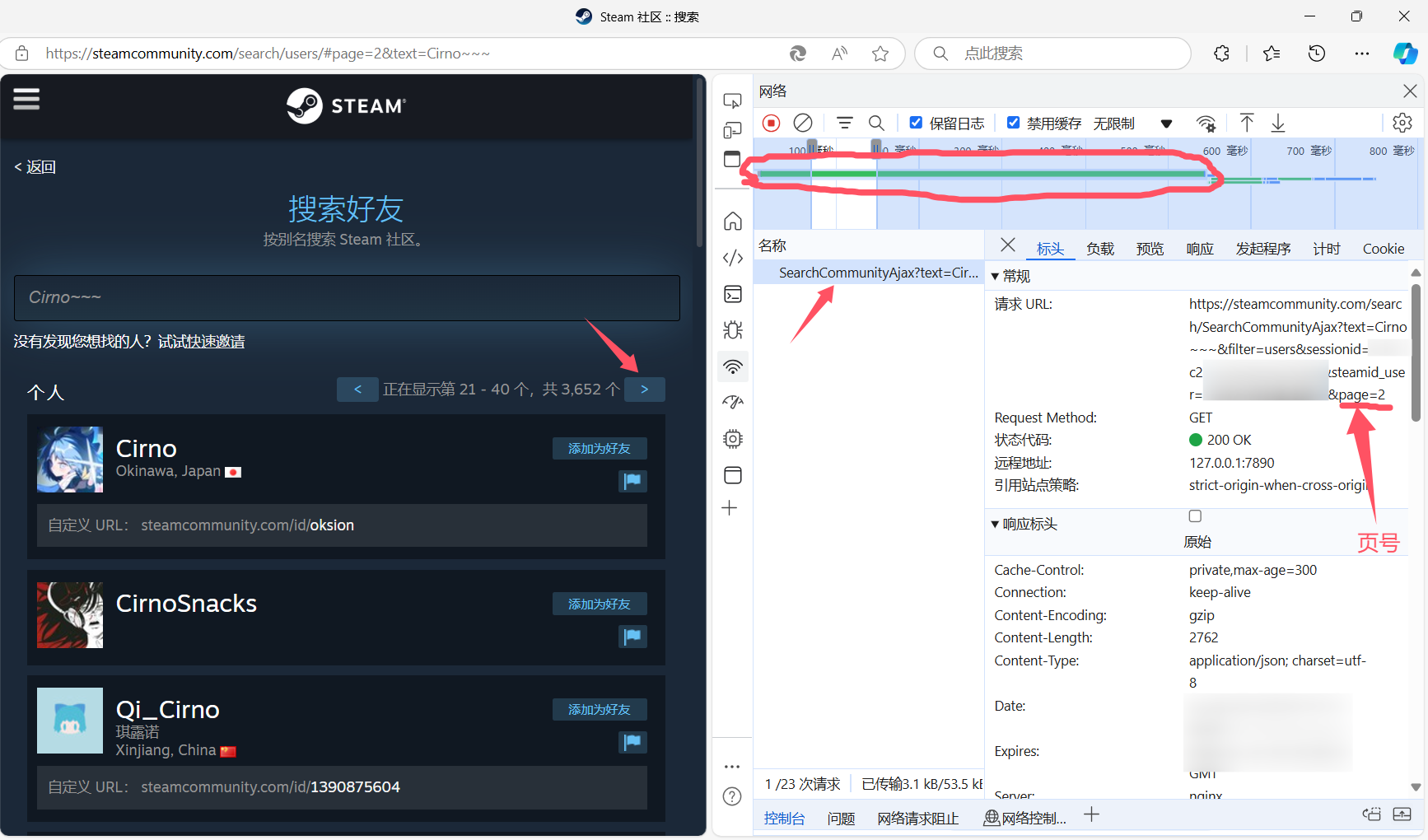This screenshot has width=1428, height=840.
Task: Click the 试试快速邀请 link
Action: click(201, 342)
